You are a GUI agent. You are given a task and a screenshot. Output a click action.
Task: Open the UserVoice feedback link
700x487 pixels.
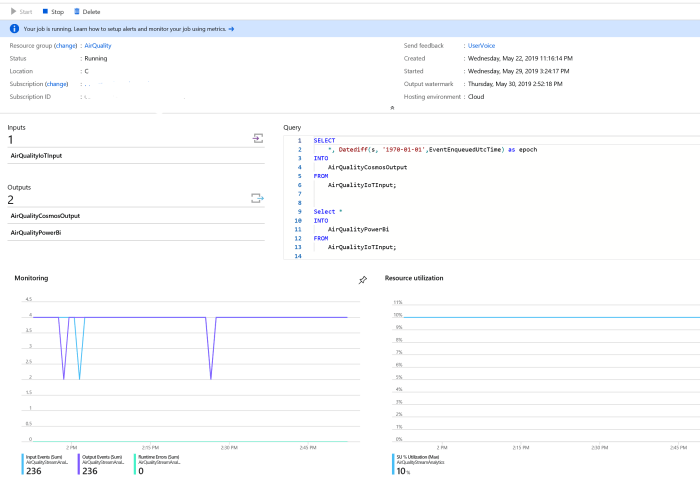[480, 46]
